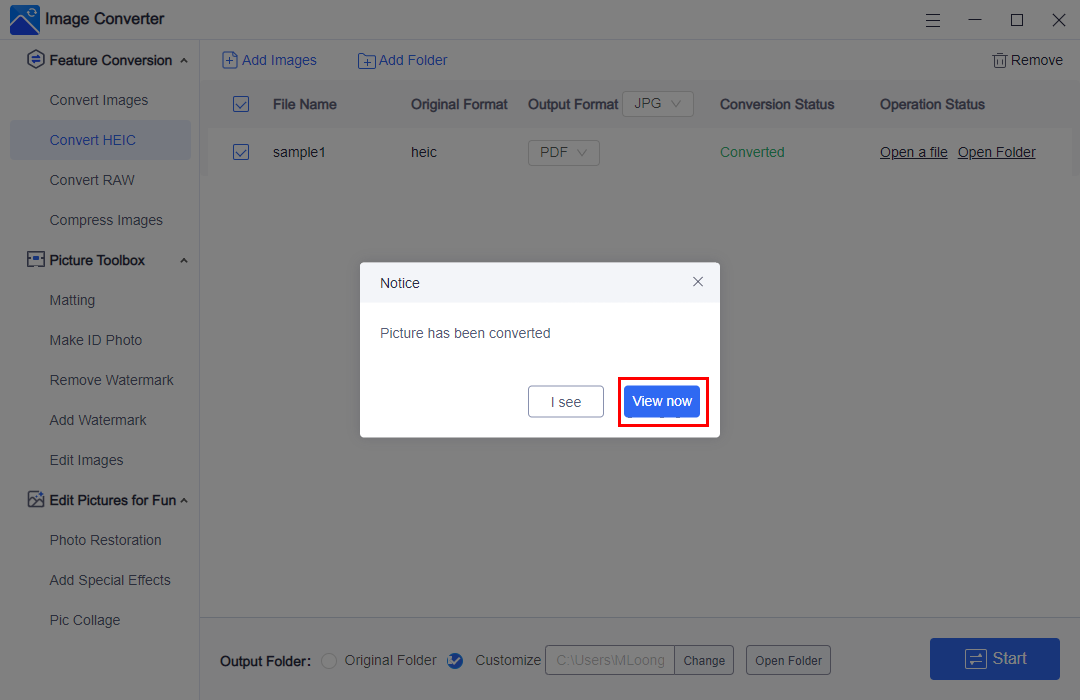1080x700 pixels.
Task: Click the Picture Toolbox section icon
Action: (36, 260)
